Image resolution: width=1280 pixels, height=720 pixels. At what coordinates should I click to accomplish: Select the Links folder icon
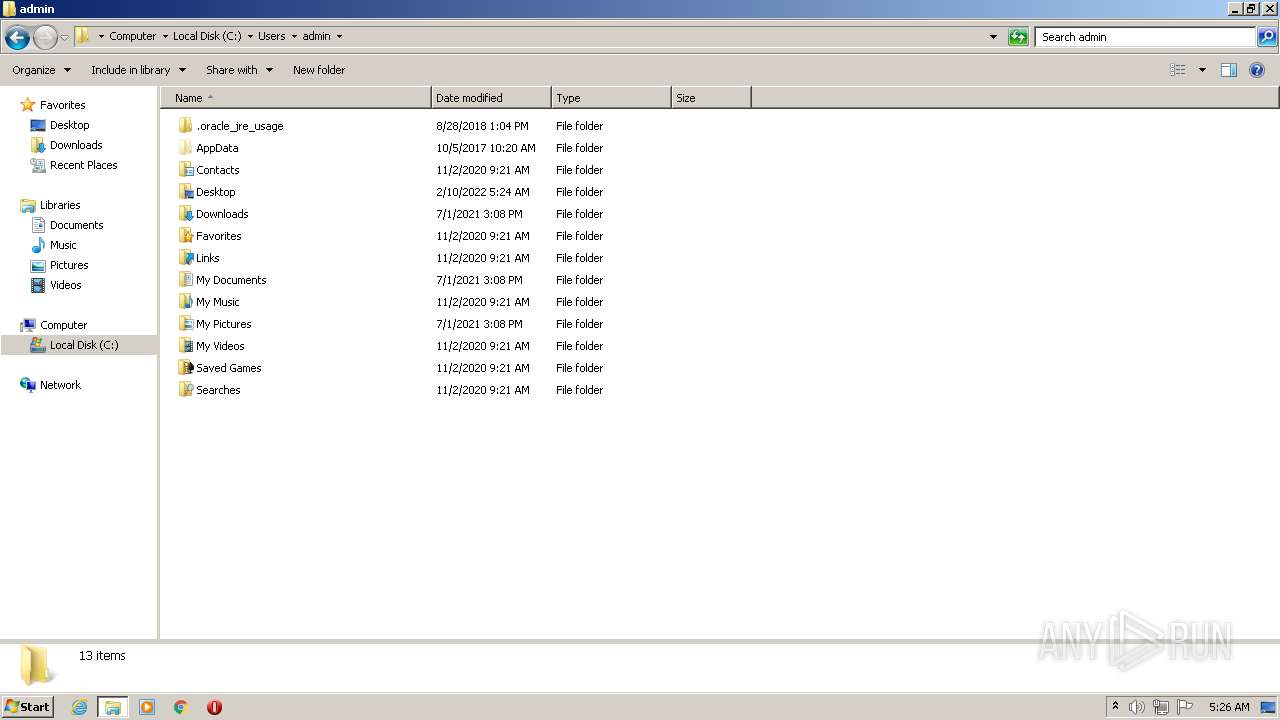[x=186, y=258]
